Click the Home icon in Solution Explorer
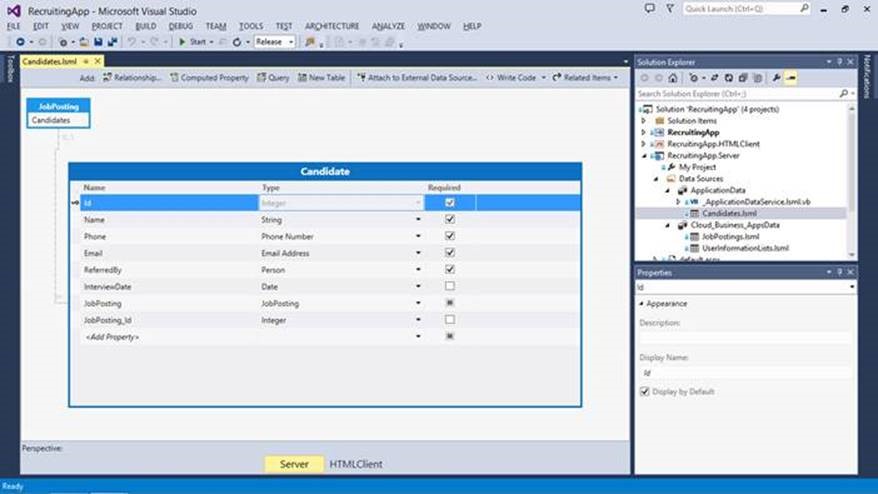Screen dimensions: 878x494 pyautogui.click(x=673, y=78)
